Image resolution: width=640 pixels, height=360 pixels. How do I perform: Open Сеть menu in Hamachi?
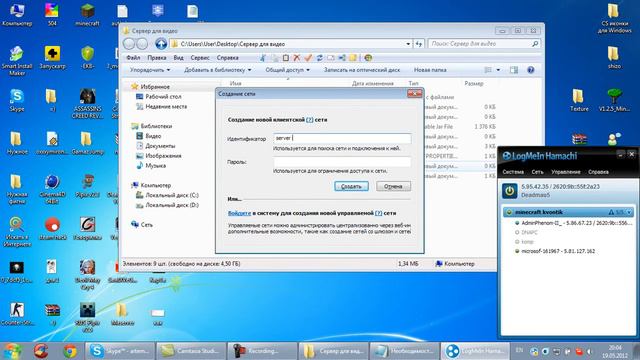[x=538, y=172]
